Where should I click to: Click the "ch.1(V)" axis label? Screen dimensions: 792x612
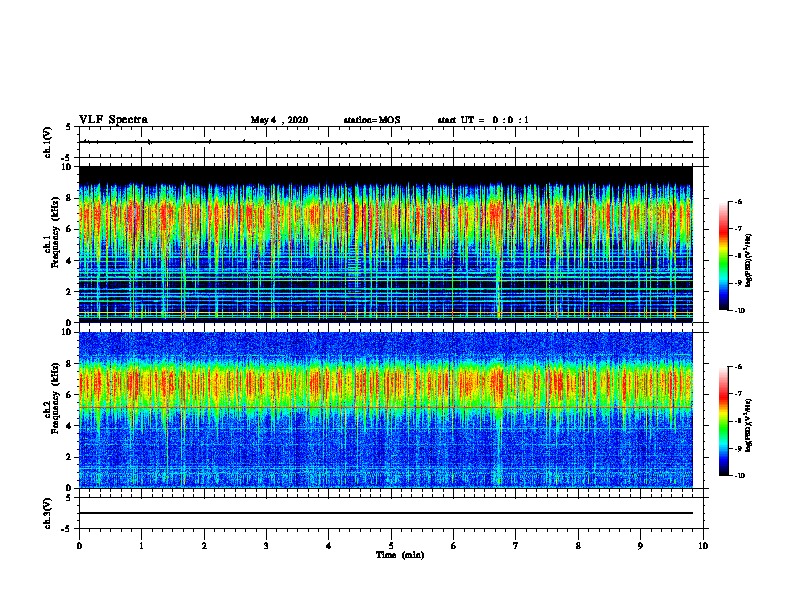tap(48, 142)
